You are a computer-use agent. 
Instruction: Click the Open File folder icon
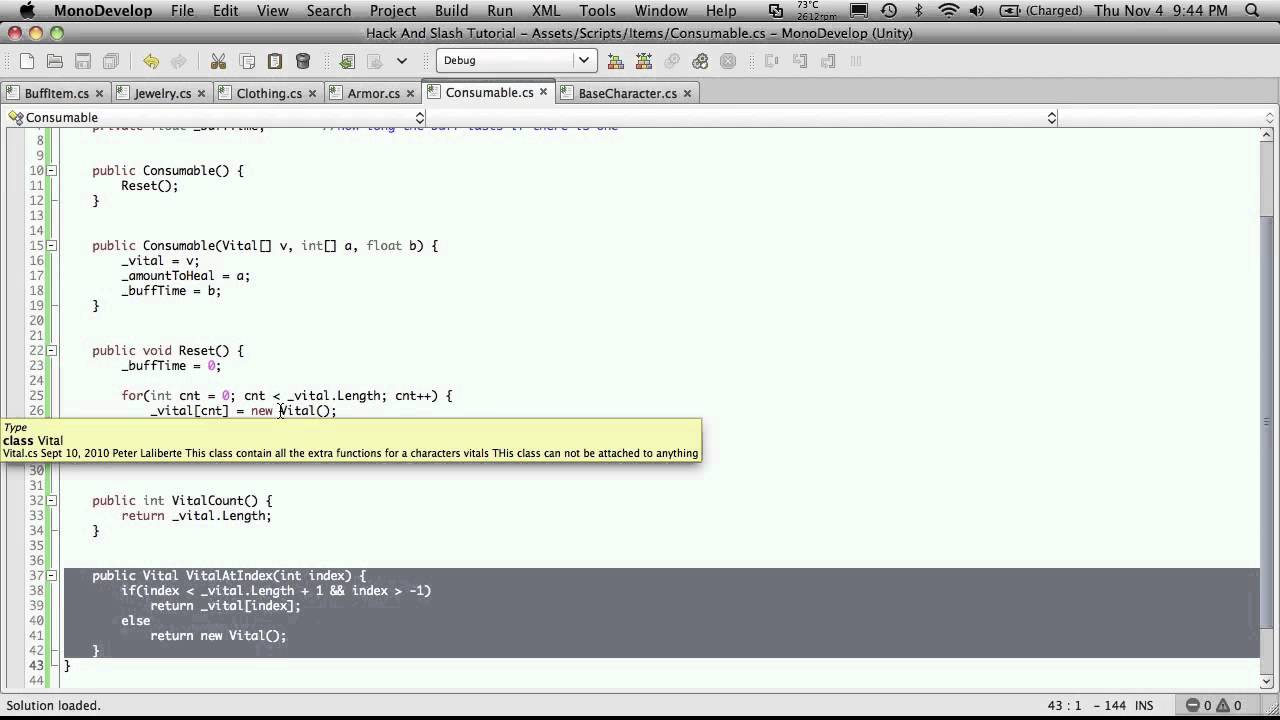55,61
